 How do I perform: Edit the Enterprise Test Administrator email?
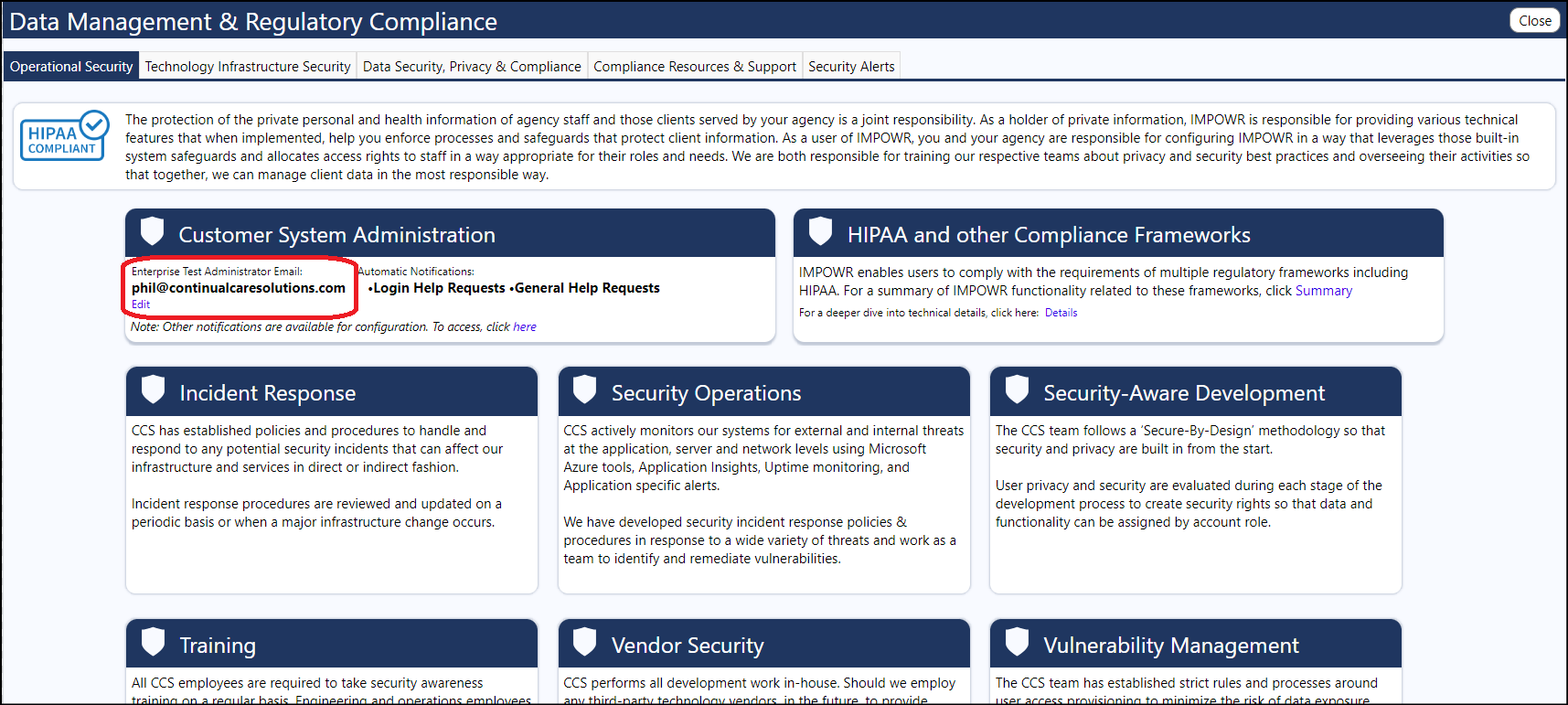(141, 304)
